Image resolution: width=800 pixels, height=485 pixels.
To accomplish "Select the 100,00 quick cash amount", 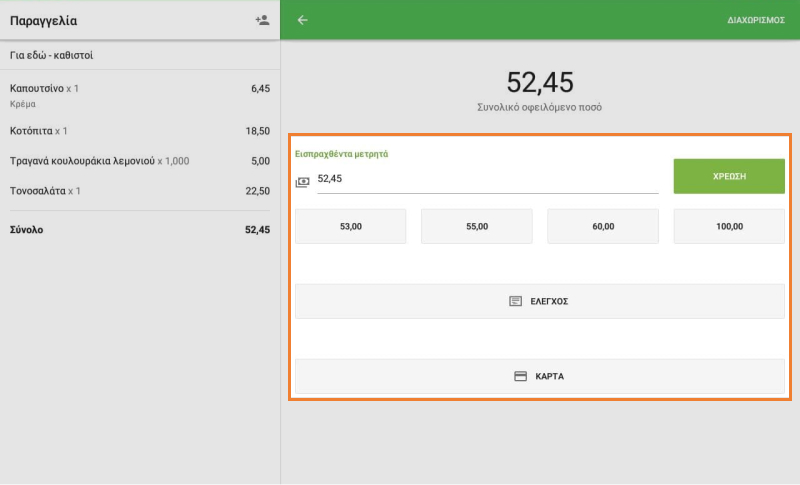I will click(x=729, y=227).
